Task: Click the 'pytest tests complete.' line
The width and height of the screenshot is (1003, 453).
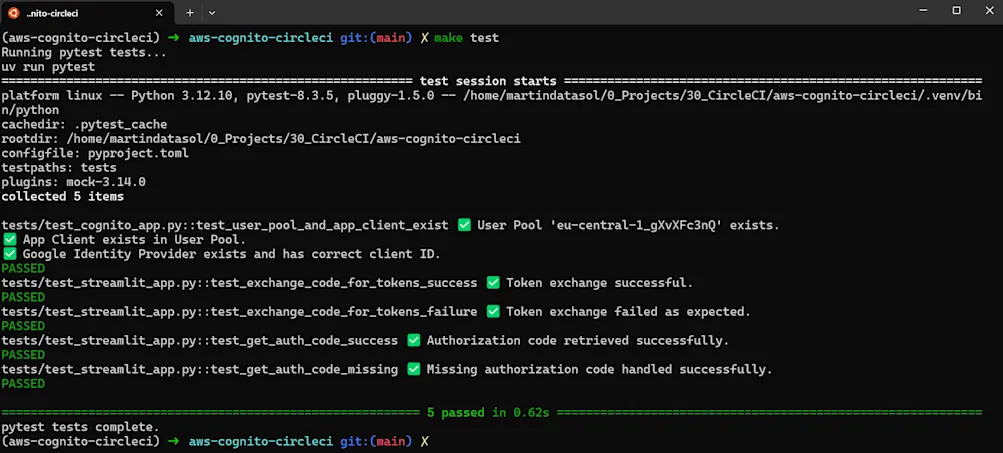Action: point(80,427)
